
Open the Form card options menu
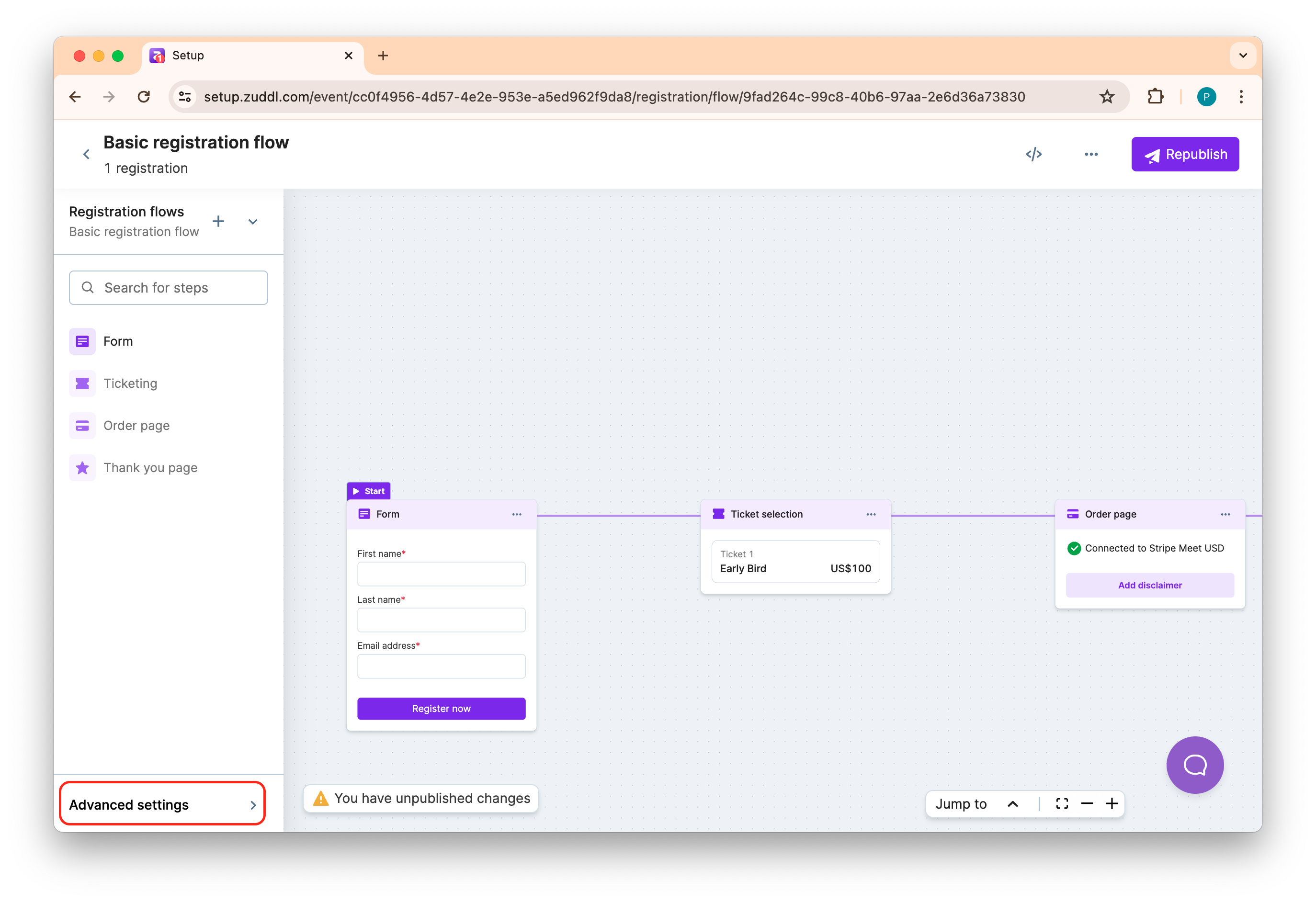(516, 514)
